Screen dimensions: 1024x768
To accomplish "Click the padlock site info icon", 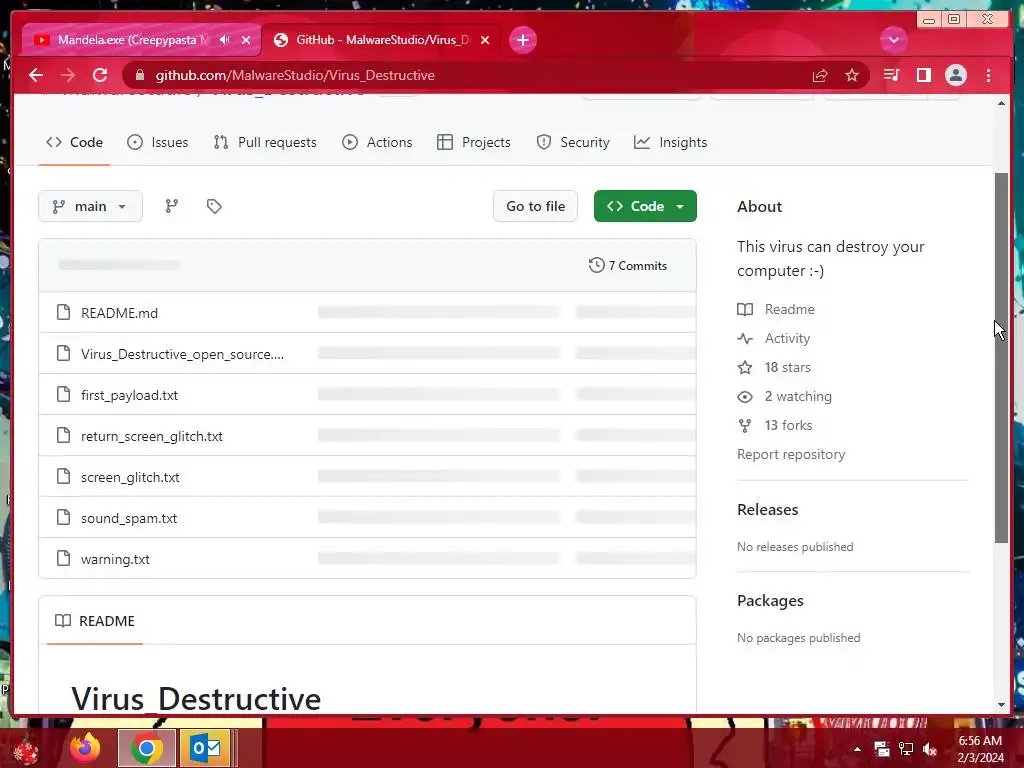I will point(139,75).
